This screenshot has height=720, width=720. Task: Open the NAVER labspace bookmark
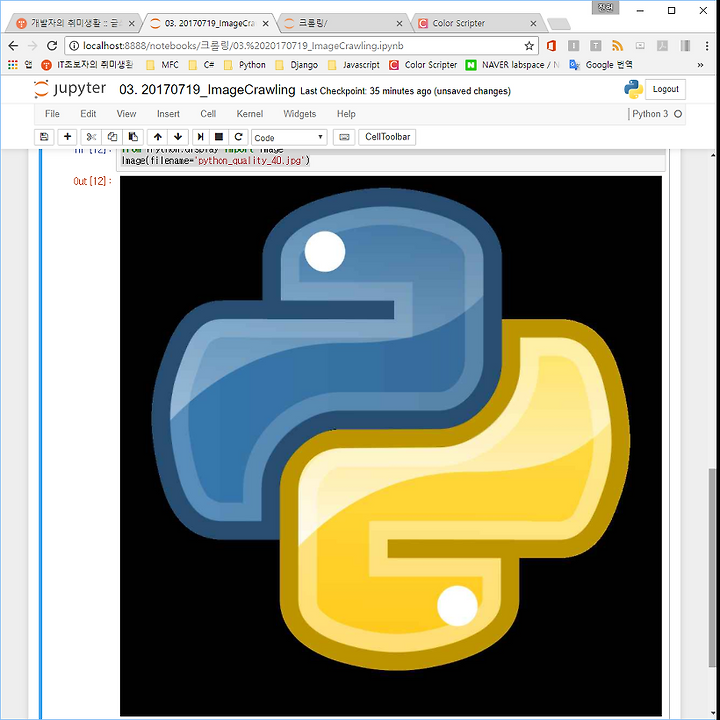pyautogui.click(x=512, y=65)
